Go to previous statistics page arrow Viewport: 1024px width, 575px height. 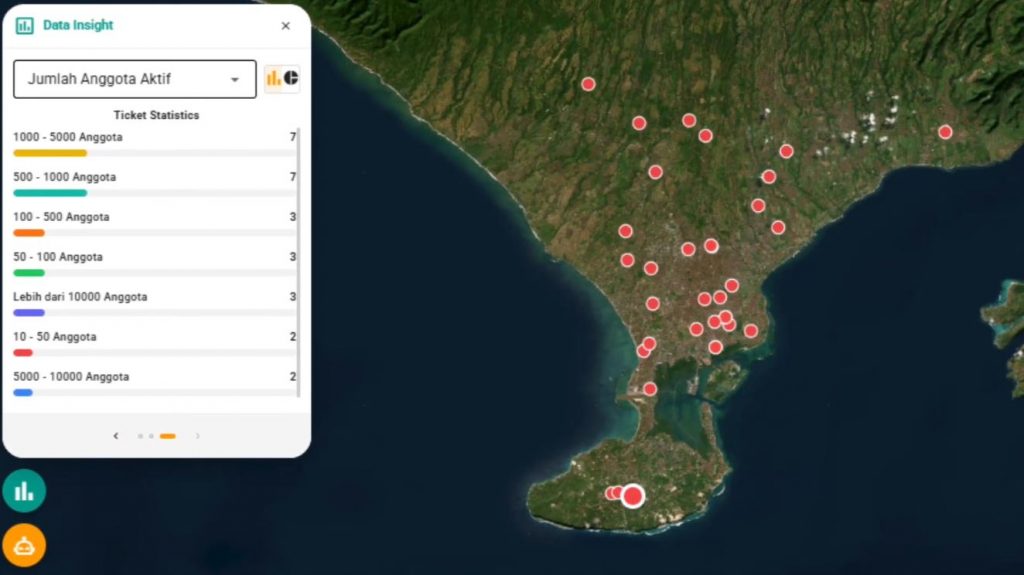pos(116,436)
